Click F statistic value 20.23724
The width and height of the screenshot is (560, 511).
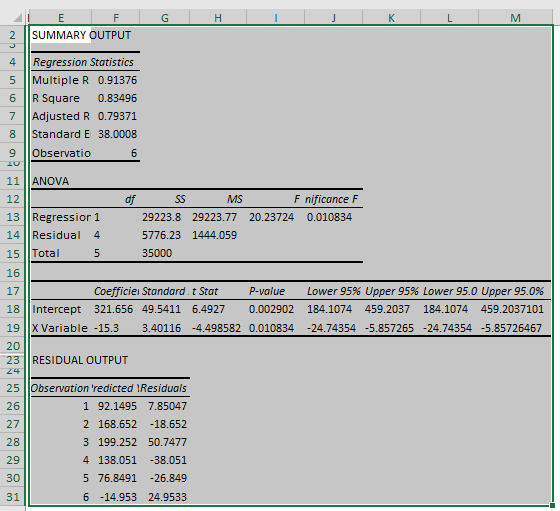[x=271, y=217]
